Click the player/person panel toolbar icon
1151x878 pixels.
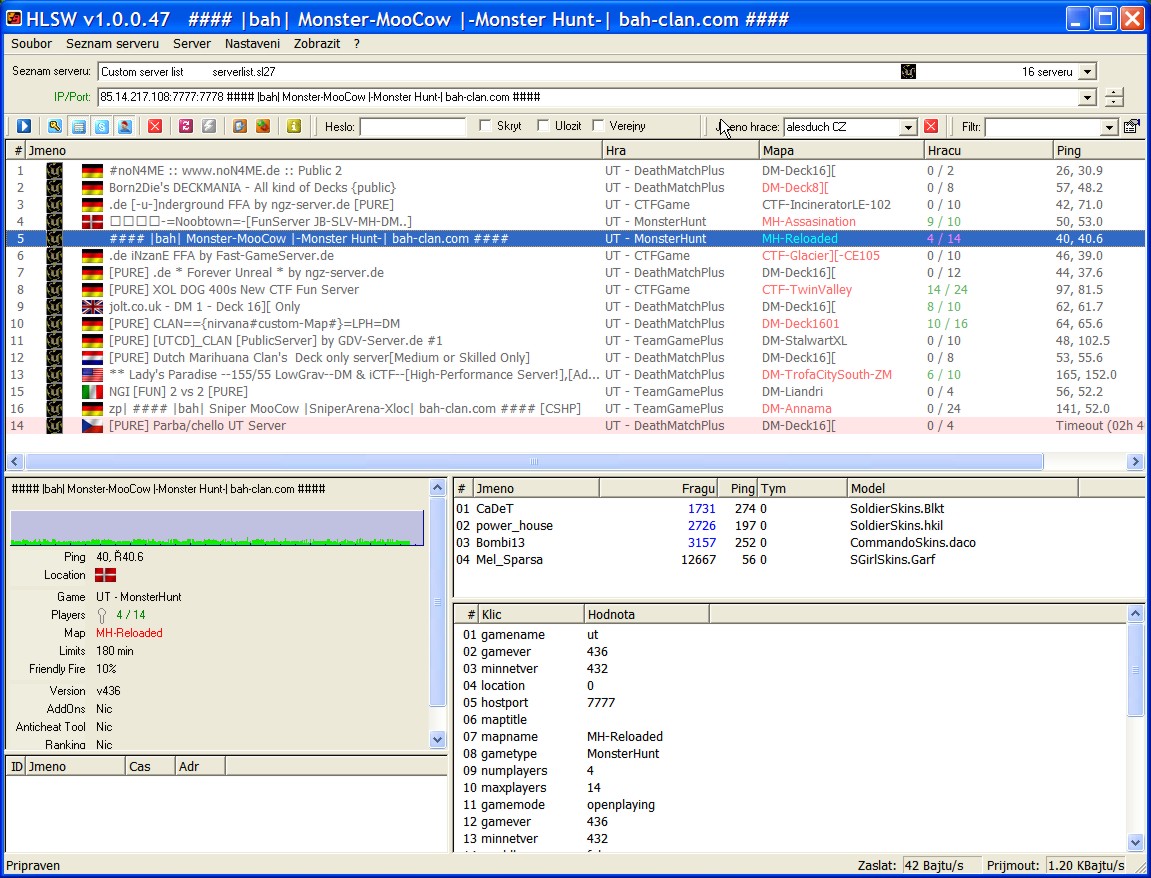125,126
